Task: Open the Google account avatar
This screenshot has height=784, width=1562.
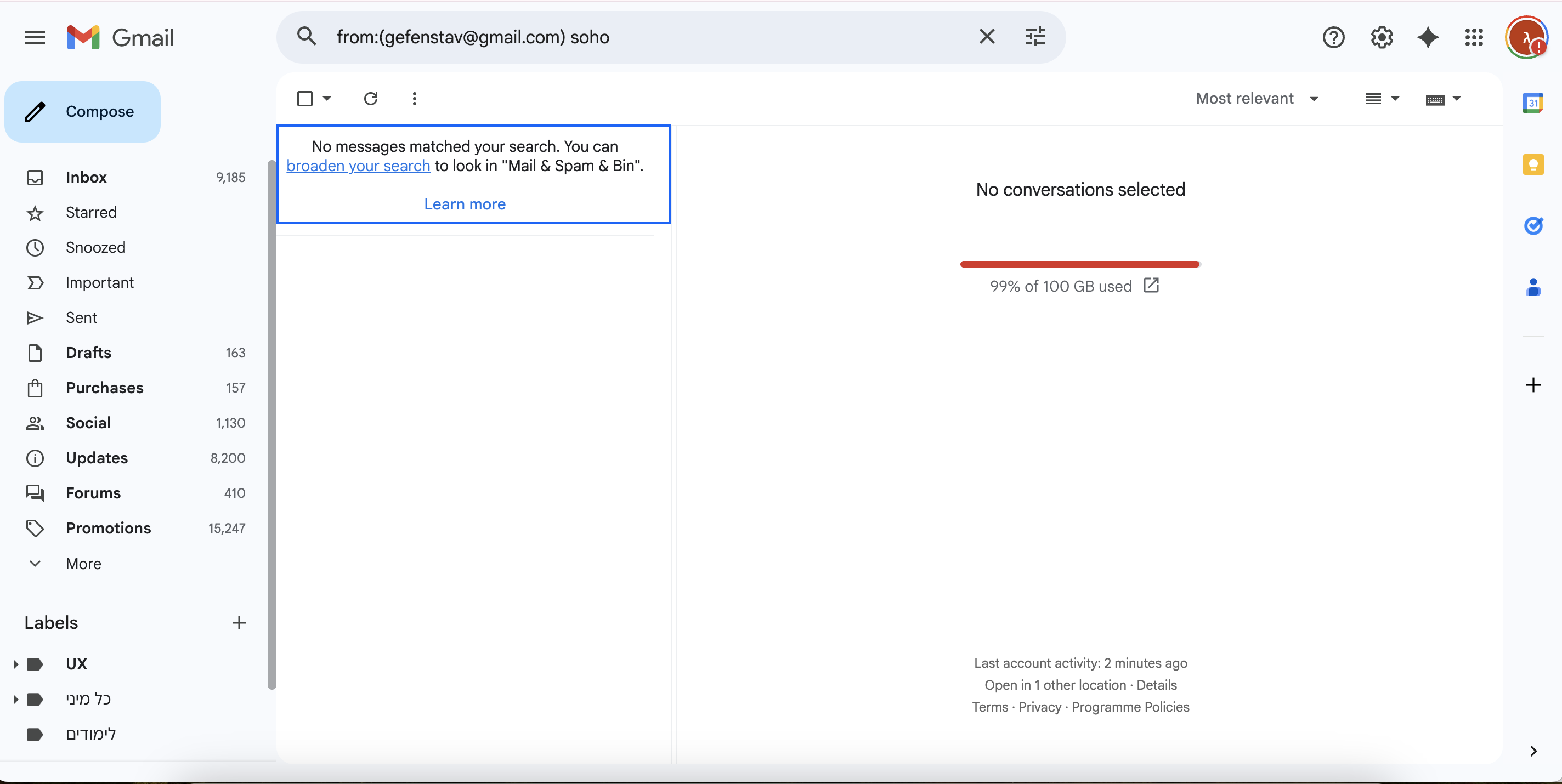Action: 1526,38
